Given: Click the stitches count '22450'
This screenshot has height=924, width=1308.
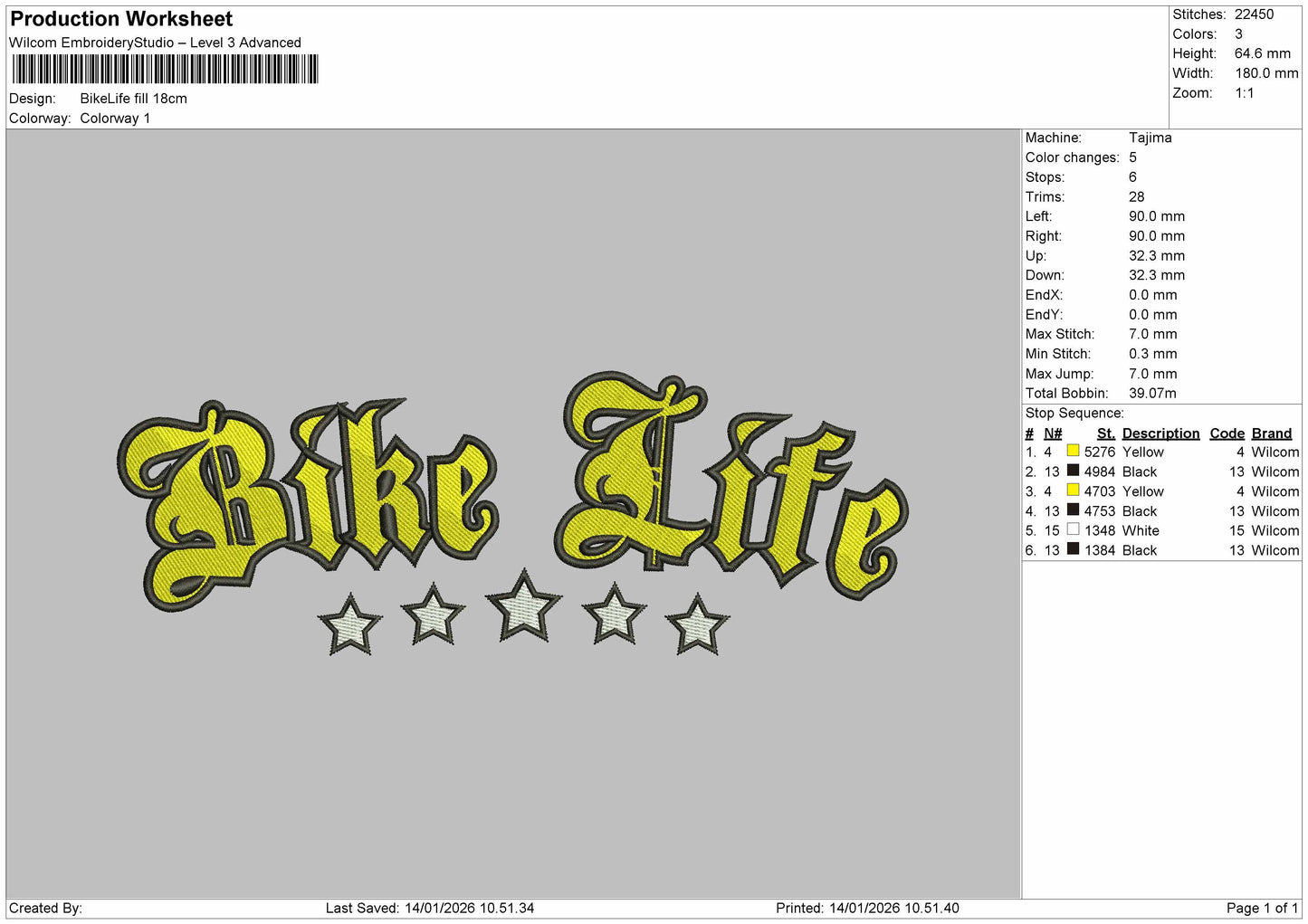Looking at the screenshot, I should tap(1254, 14).
